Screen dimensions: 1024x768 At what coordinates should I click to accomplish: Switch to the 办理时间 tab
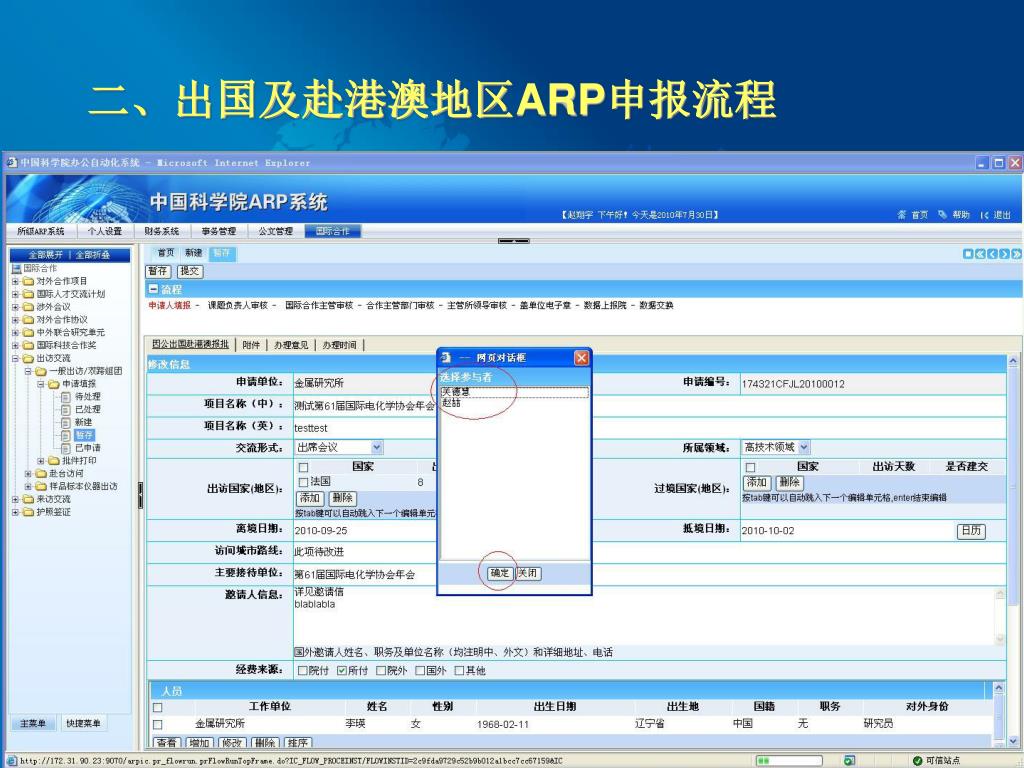coord(340,345)
